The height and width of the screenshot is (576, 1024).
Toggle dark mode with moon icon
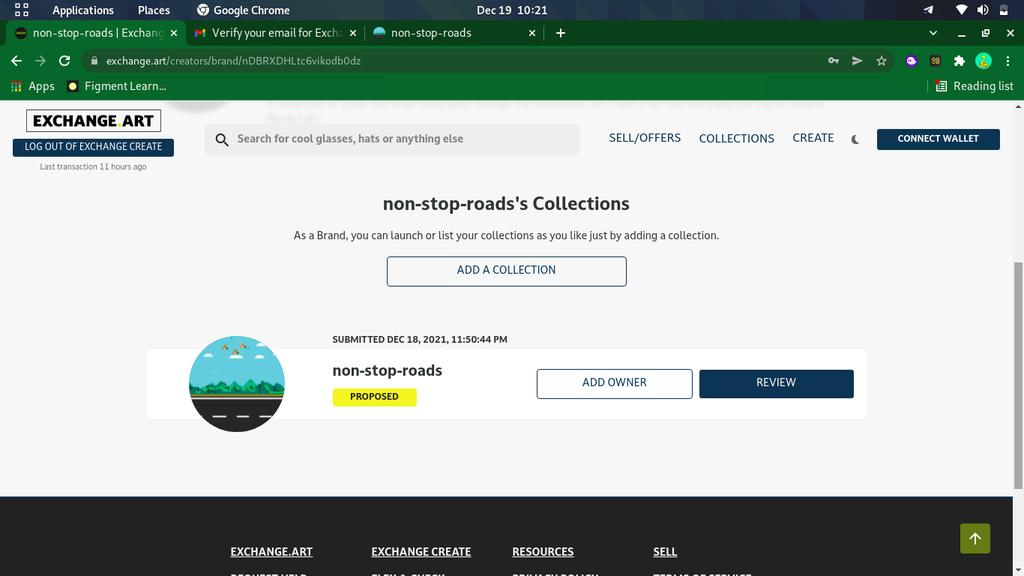pyautogui.click(x=855, y=139)
